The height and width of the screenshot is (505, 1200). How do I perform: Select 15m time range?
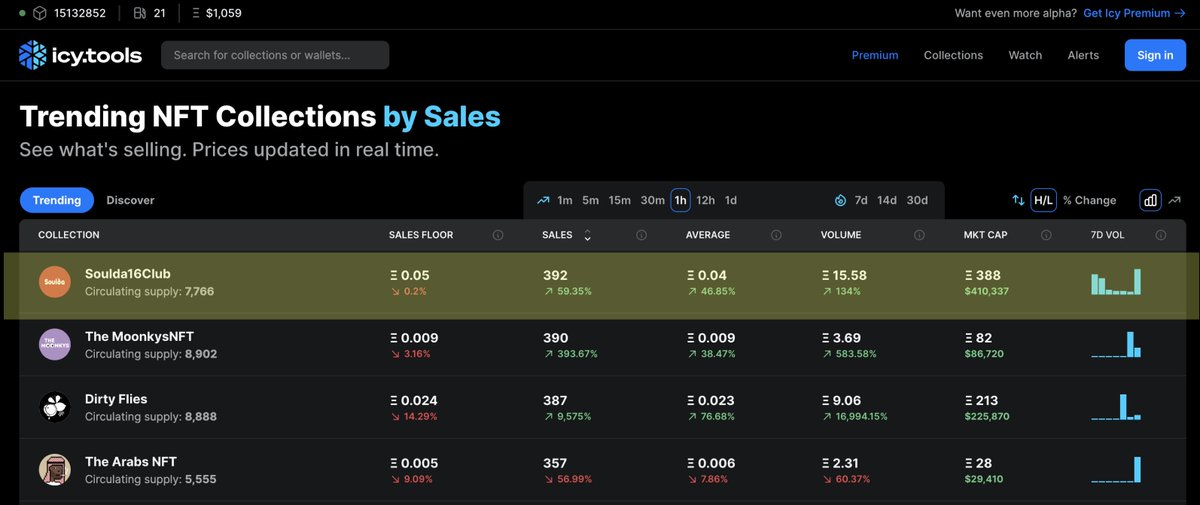619,200
